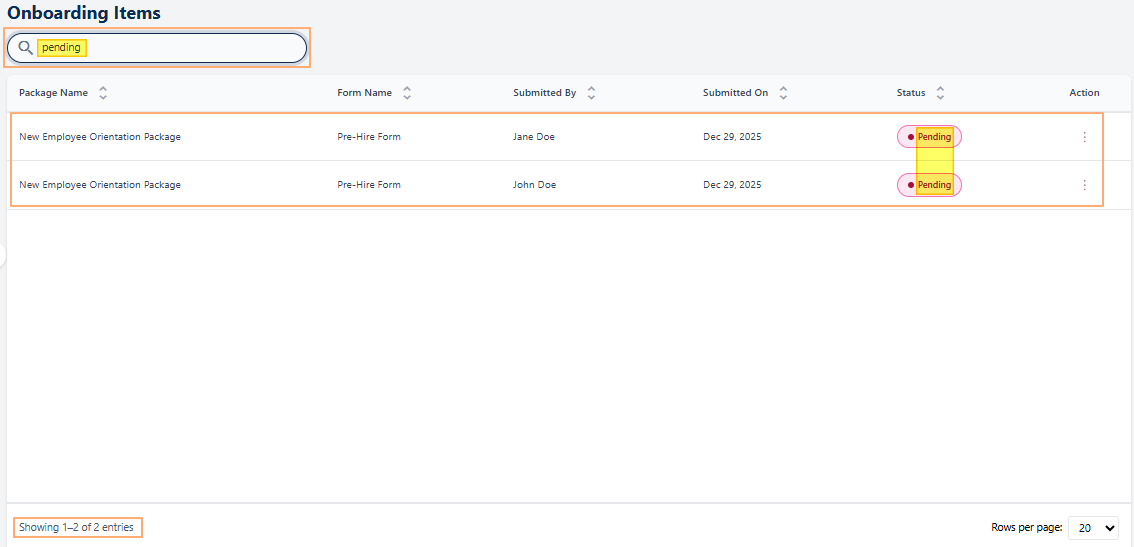Open the action menu for Jane Doe

(x=1084, y=137)
